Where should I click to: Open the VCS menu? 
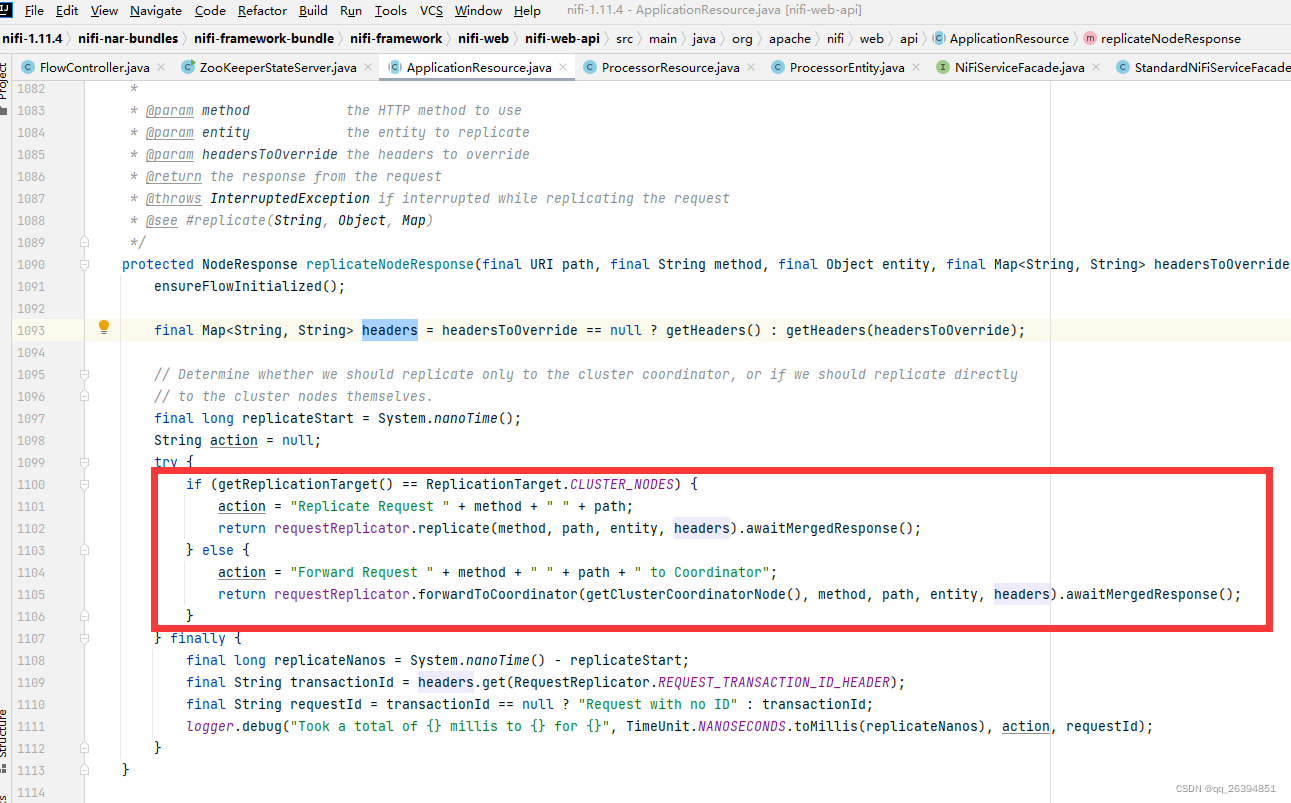click(x=431, y=11)
